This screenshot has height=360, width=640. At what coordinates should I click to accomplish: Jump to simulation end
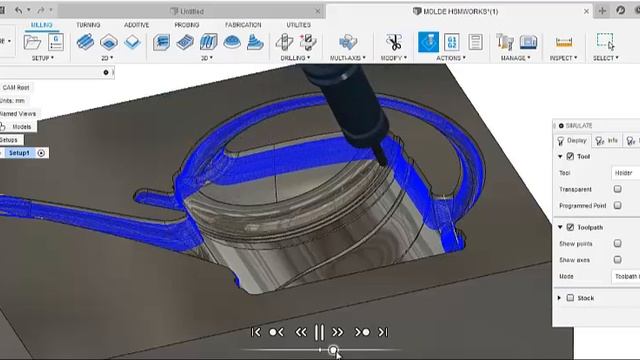383,332
